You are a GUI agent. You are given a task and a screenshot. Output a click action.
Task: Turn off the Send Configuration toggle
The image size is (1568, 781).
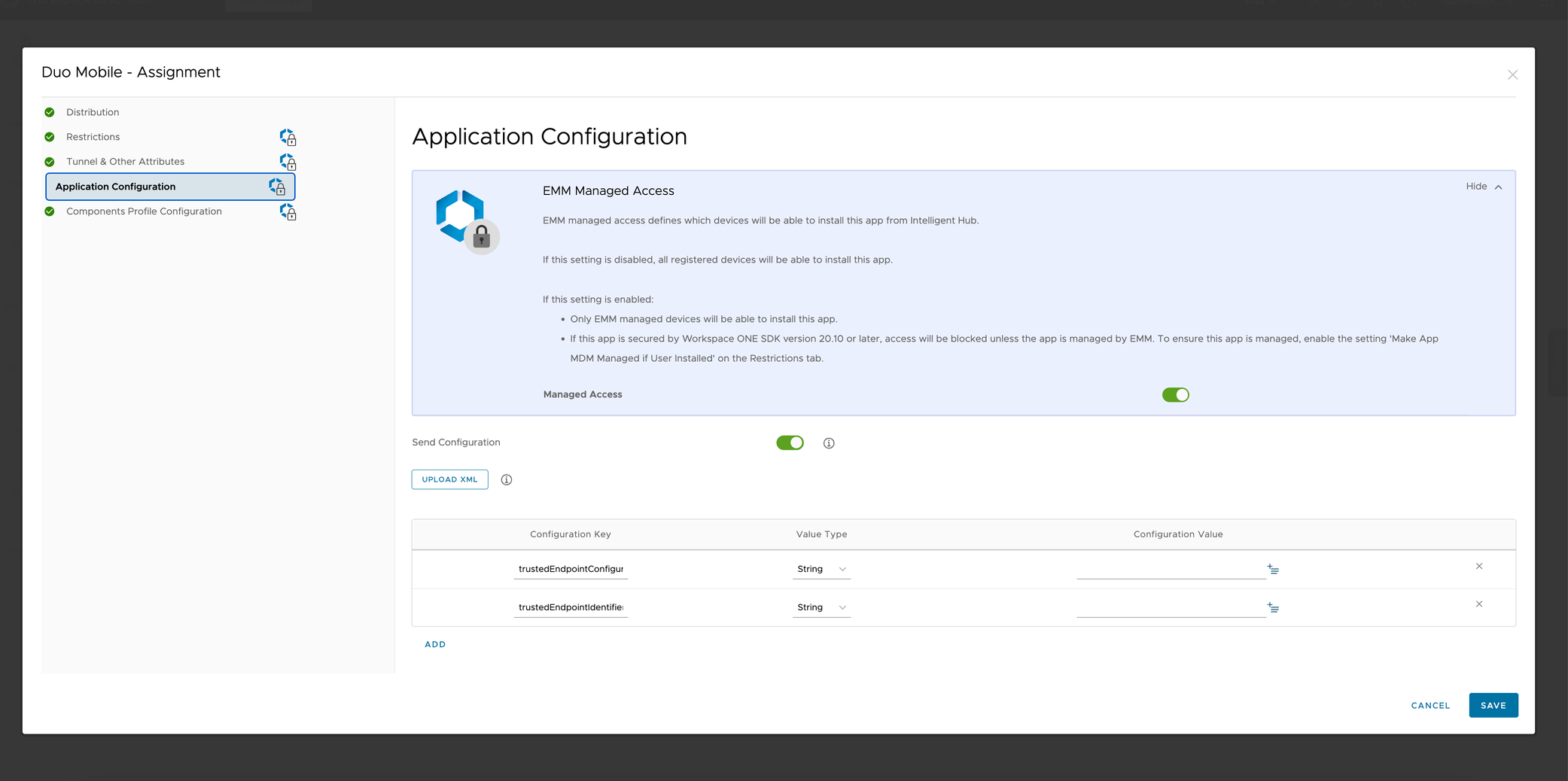790,442
